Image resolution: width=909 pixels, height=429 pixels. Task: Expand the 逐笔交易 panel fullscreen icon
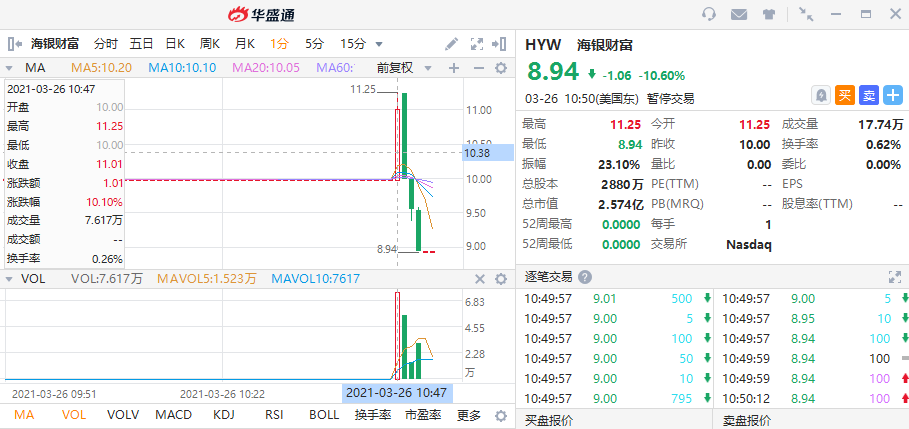895,277
